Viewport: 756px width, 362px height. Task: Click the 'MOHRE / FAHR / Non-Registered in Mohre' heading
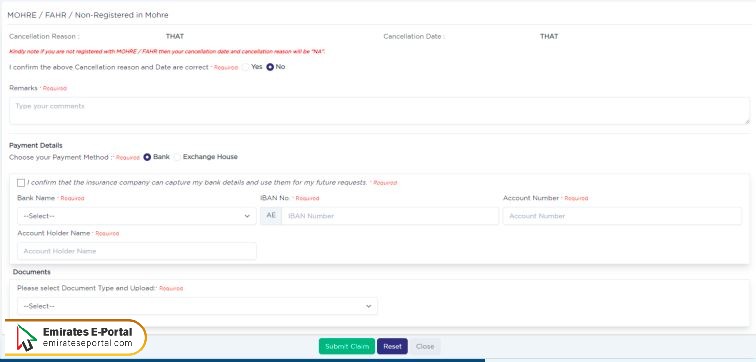coord(88,15)
